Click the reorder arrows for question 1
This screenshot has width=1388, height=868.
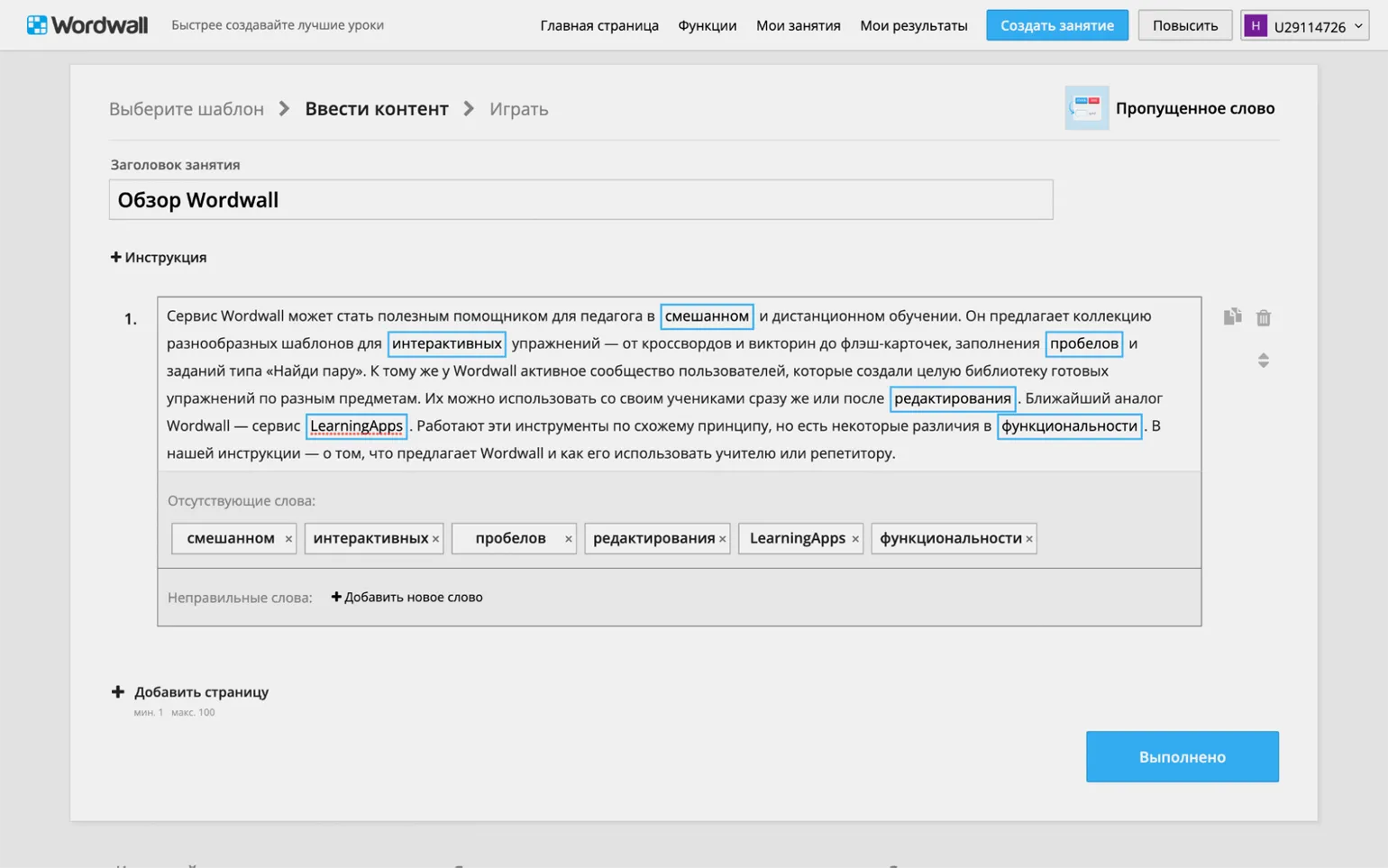pos(1263,361)
